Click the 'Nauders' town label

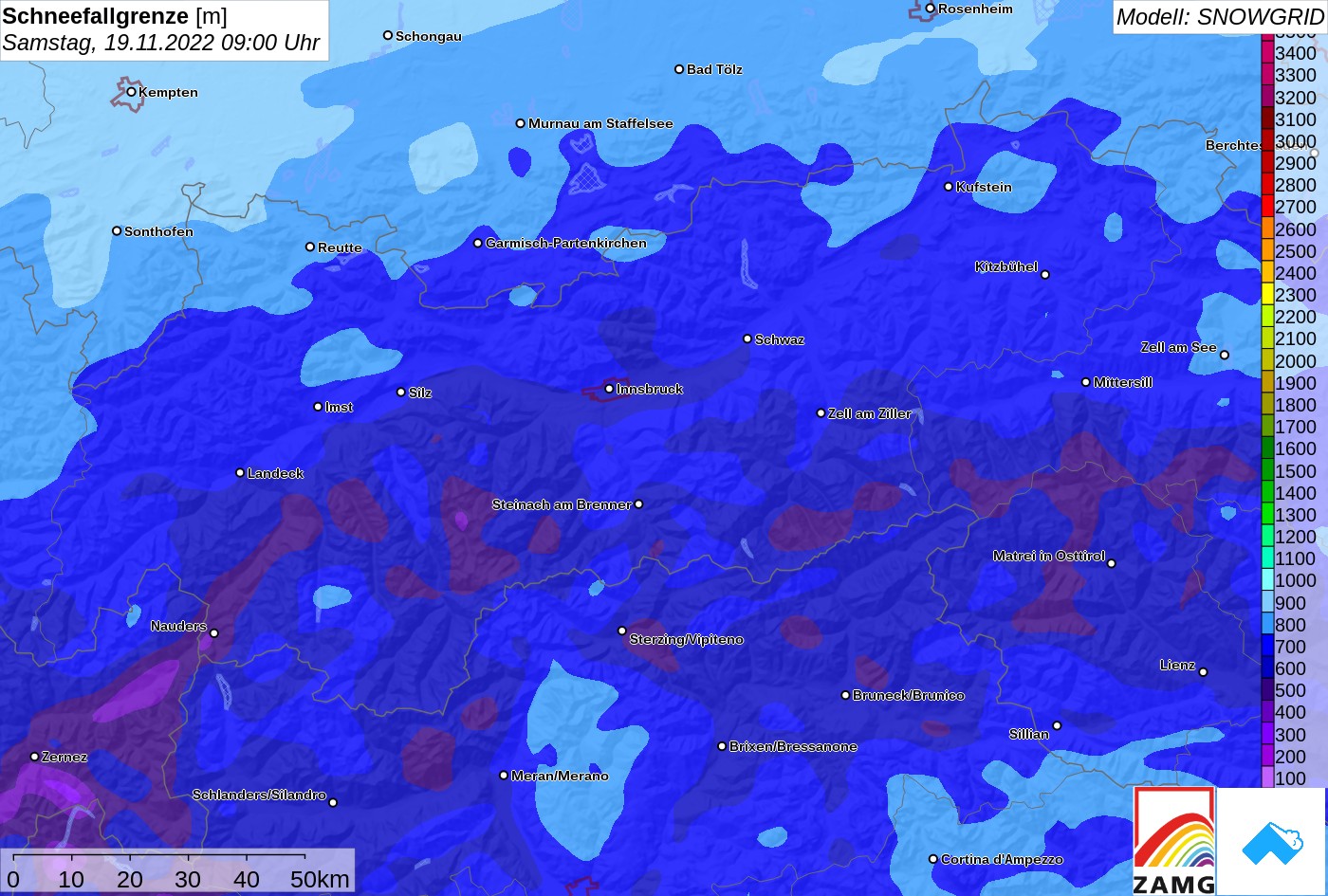point(178,626)
